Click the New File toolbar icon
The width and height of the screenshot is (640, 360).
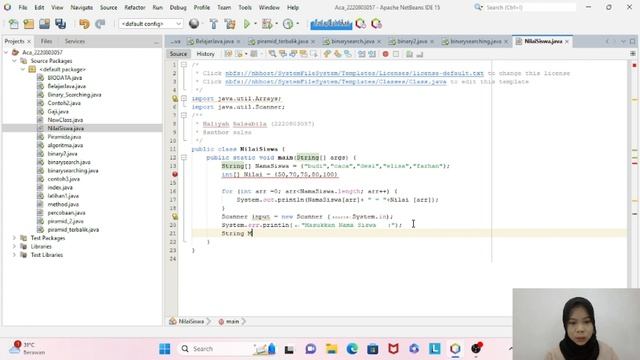point(13,24)
